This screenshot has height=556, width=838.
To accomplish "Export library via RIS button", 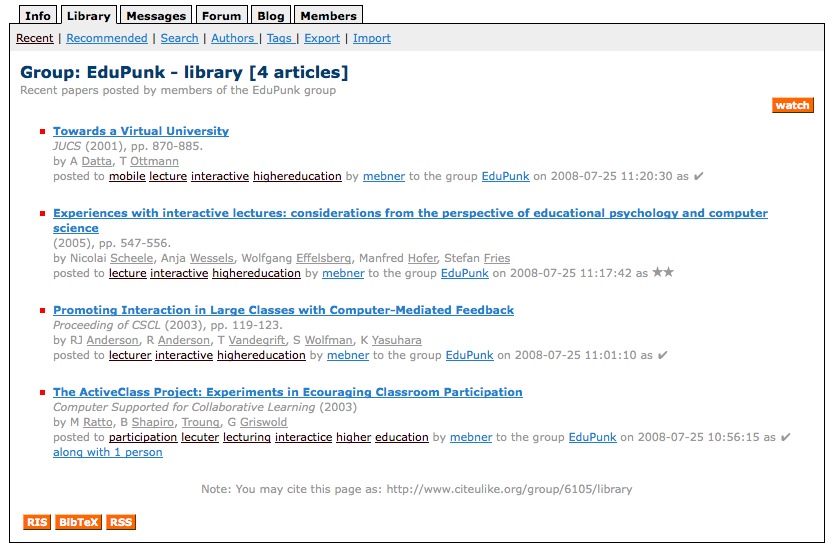I will (x=37, y=522).
